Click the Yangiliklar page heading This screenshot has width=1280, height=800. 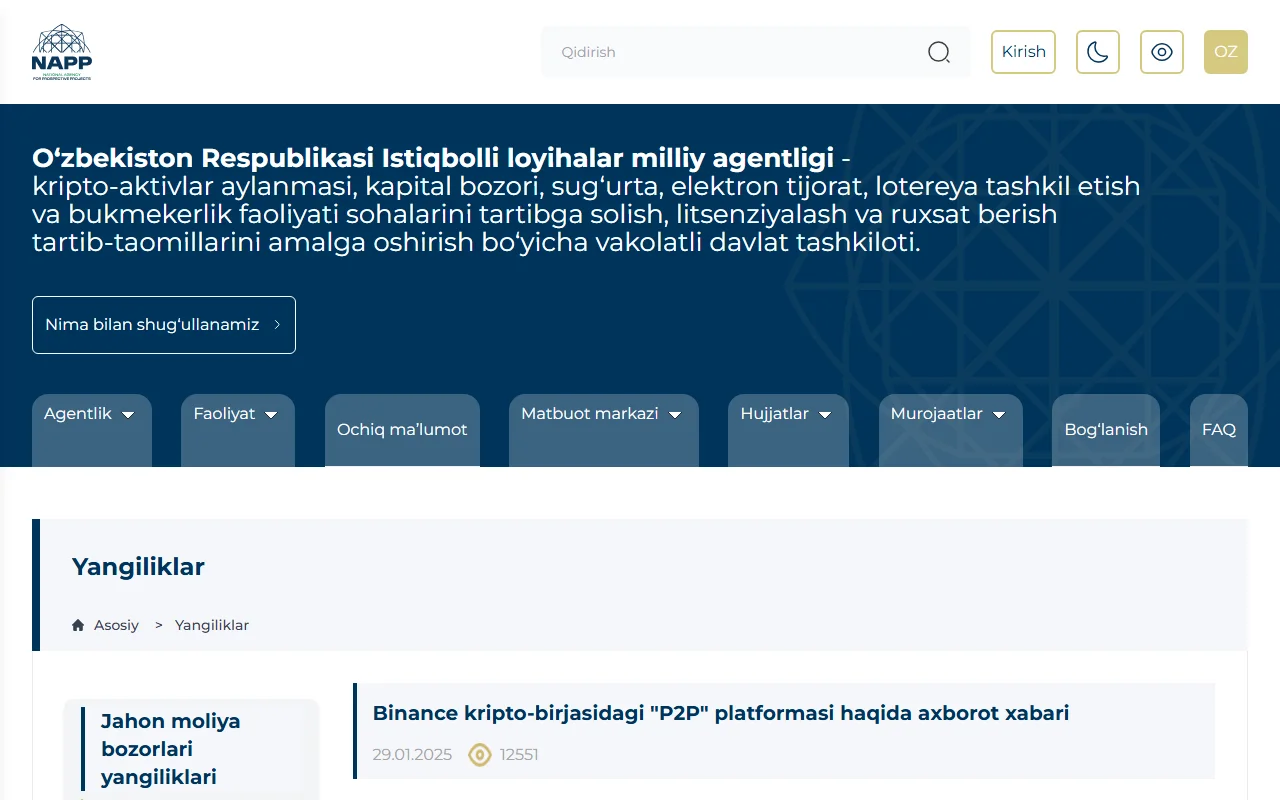(138, 567)
